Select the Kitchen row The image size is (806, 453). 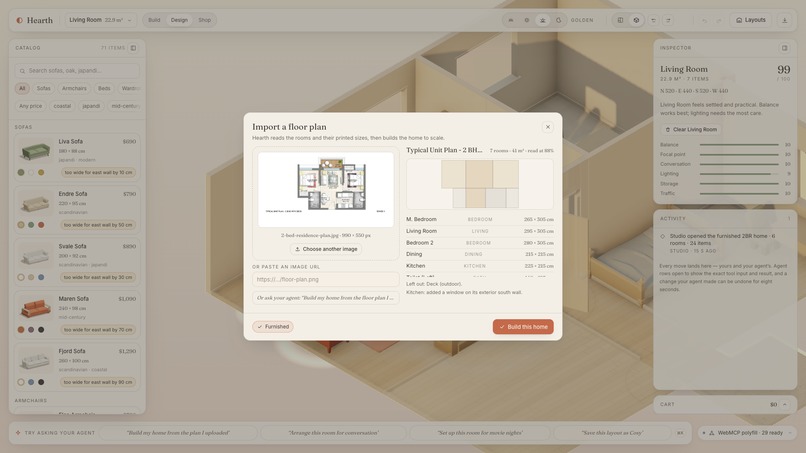480,266
